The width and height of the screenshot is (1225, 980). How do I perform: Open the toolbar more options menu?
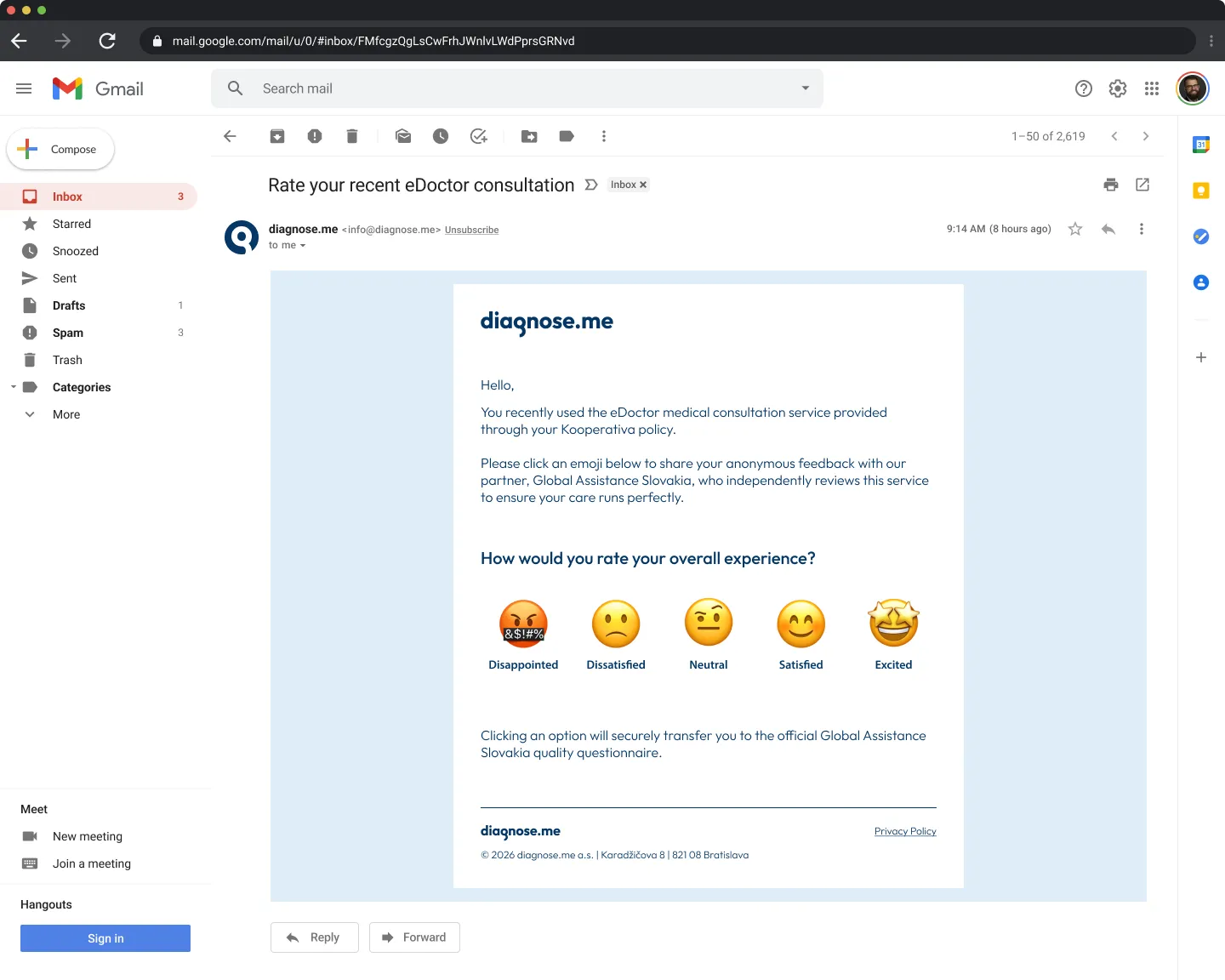point(604,136)
